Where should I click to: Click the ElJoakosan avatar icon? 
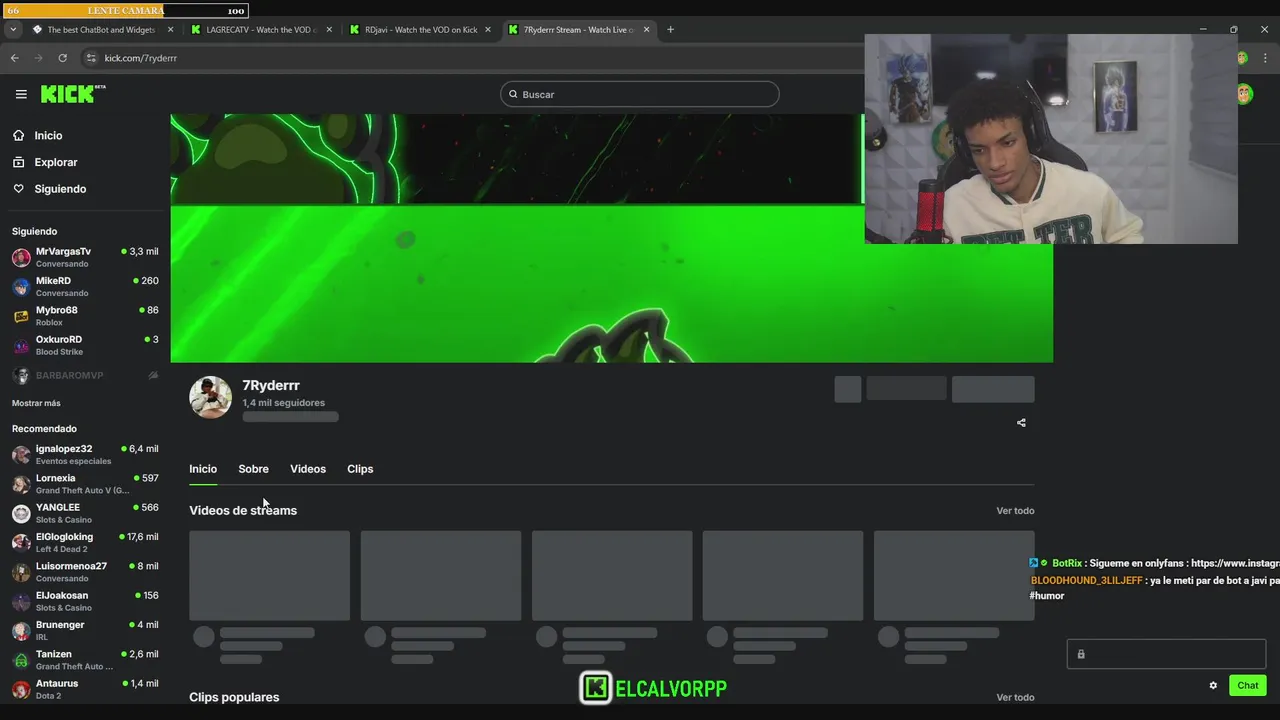pos(21,601)
